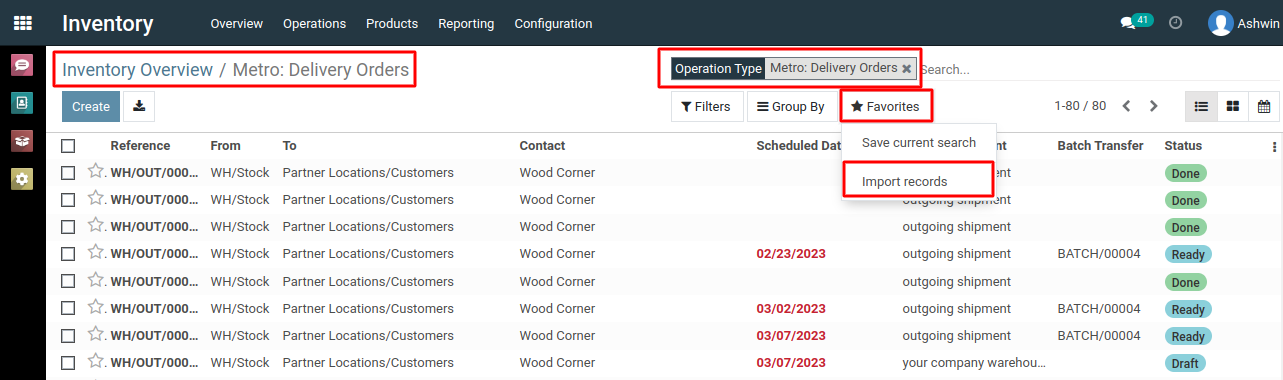Open the activities clock icon
Image resolution: width=1283 pixels, height=380 pixels.
[1176, 22]
